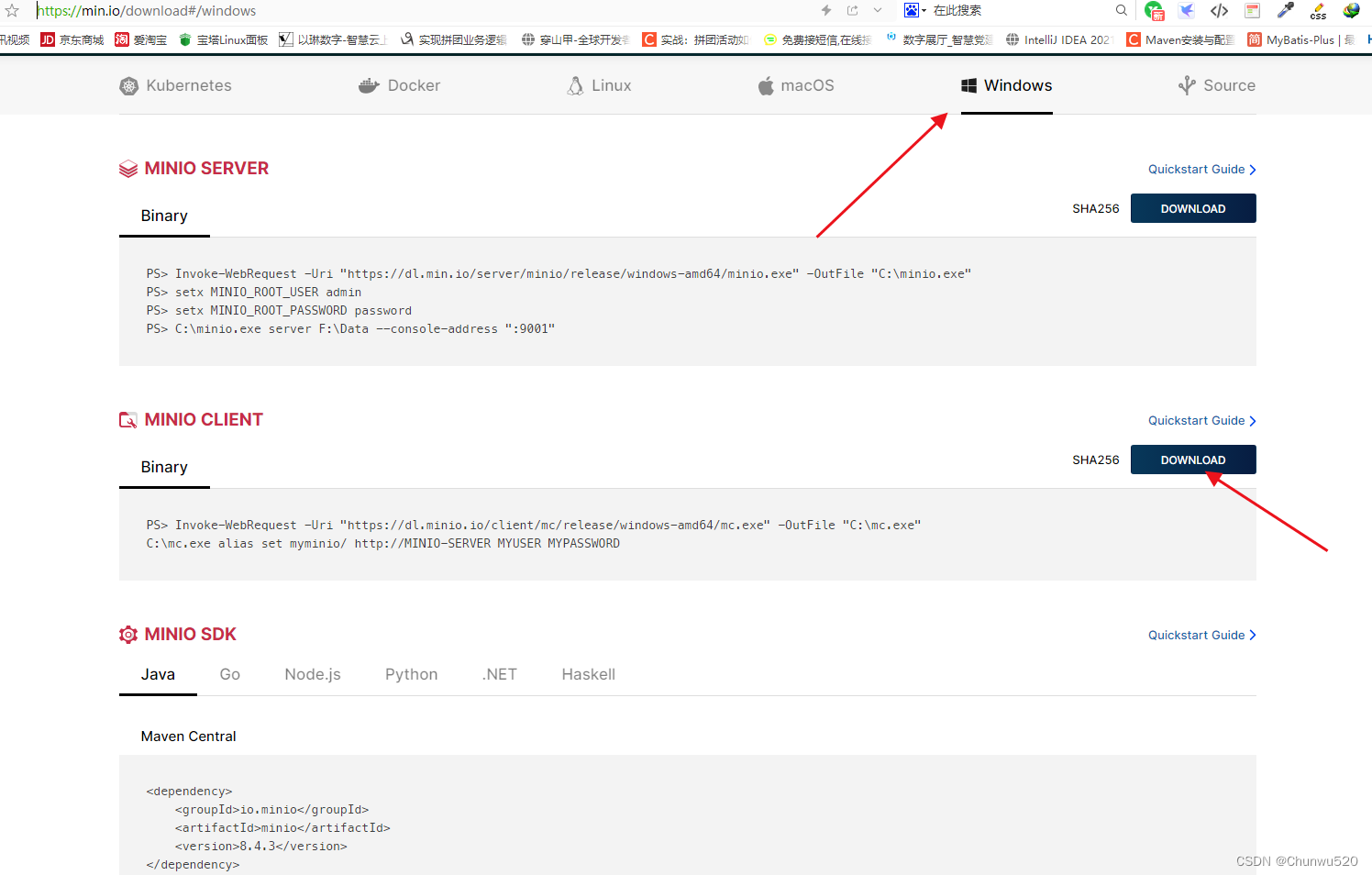Select the Java SDK tab
Screen dimensions: 1372x875
pos(158,674)
